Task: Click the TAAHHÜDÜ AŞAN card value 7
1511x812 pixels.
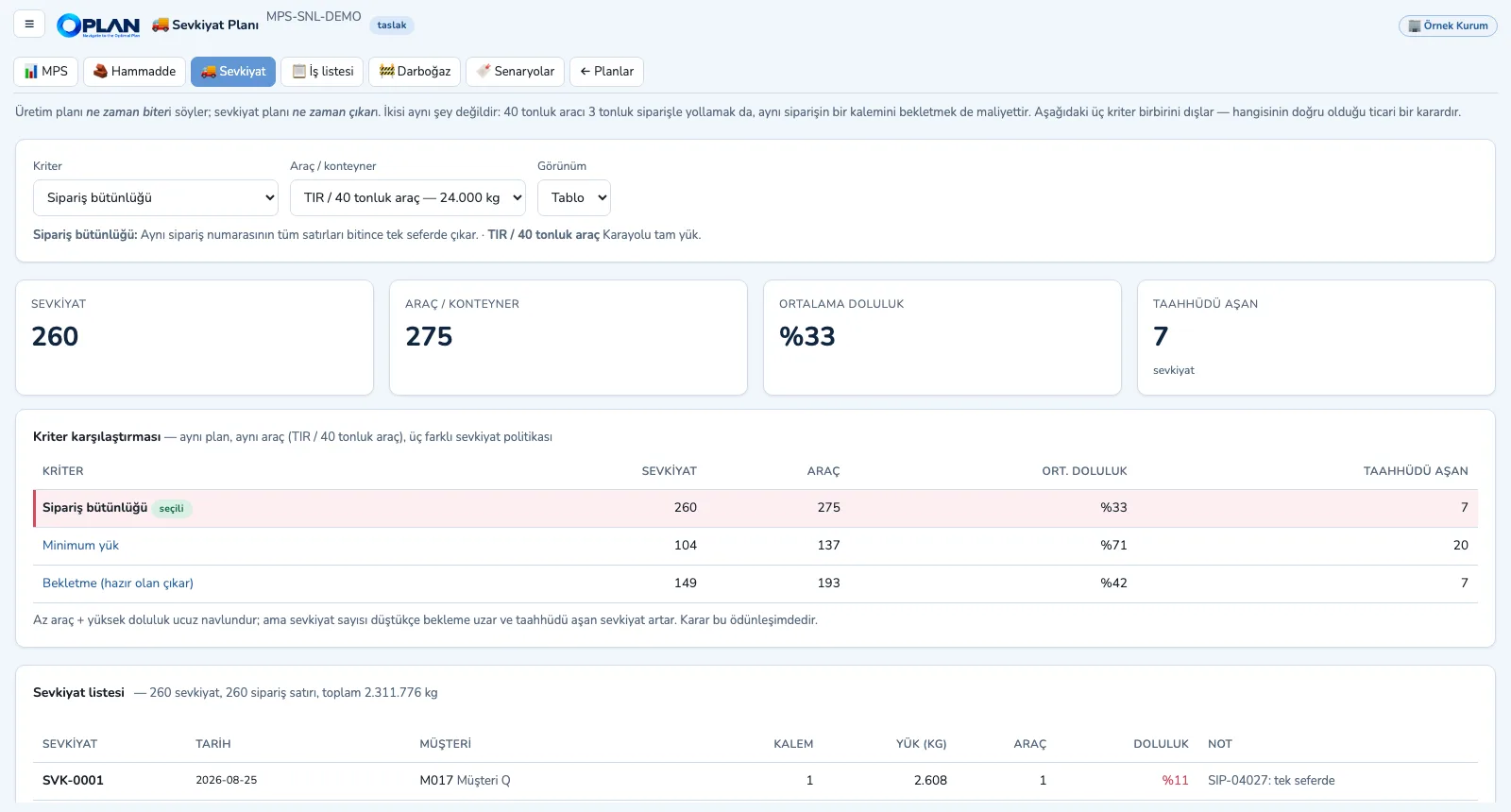Action: pyautogui.click(x=1161, y=336)
